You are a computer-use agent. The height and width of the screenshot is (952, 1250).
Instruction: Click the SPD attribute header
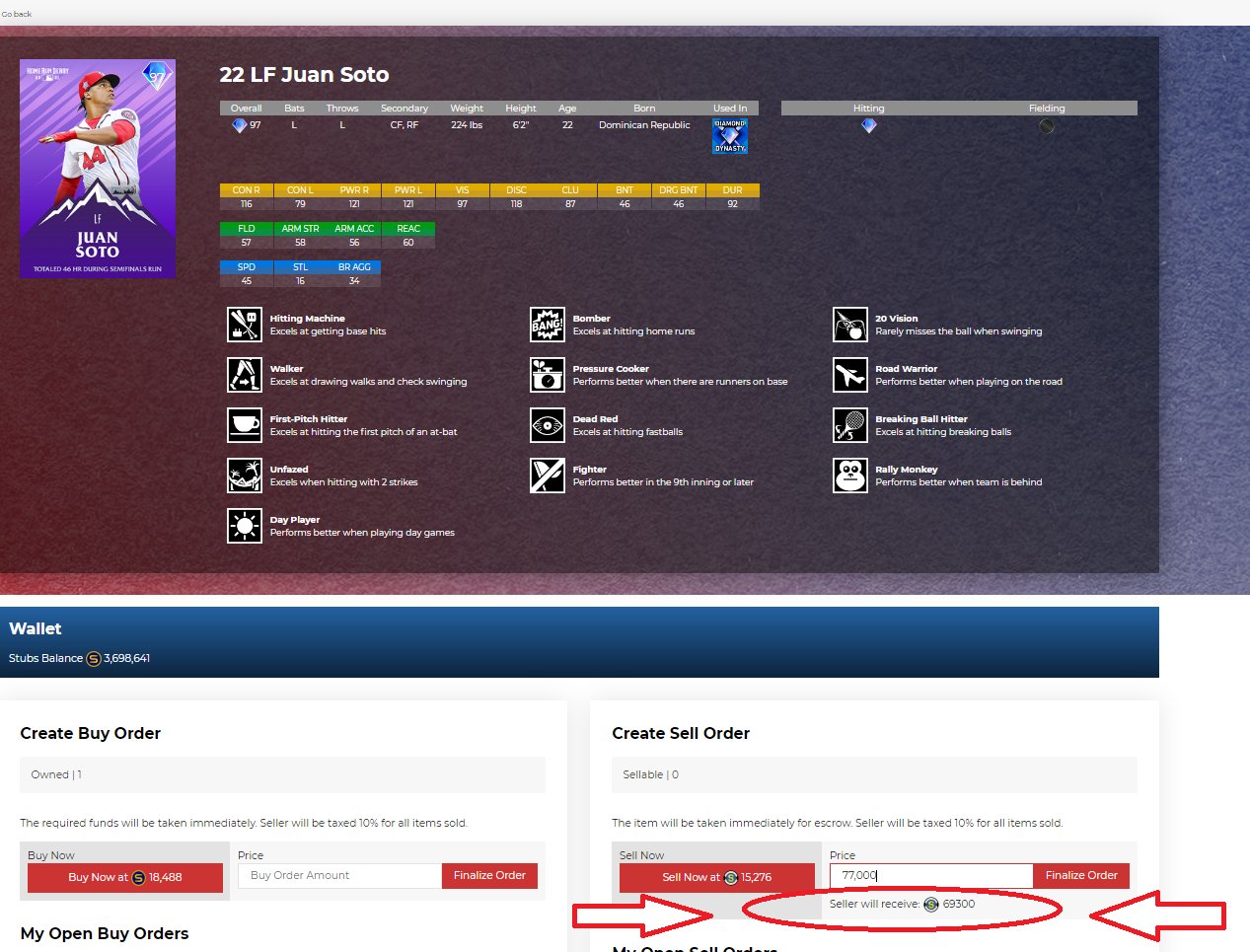[x=247, y=267]
